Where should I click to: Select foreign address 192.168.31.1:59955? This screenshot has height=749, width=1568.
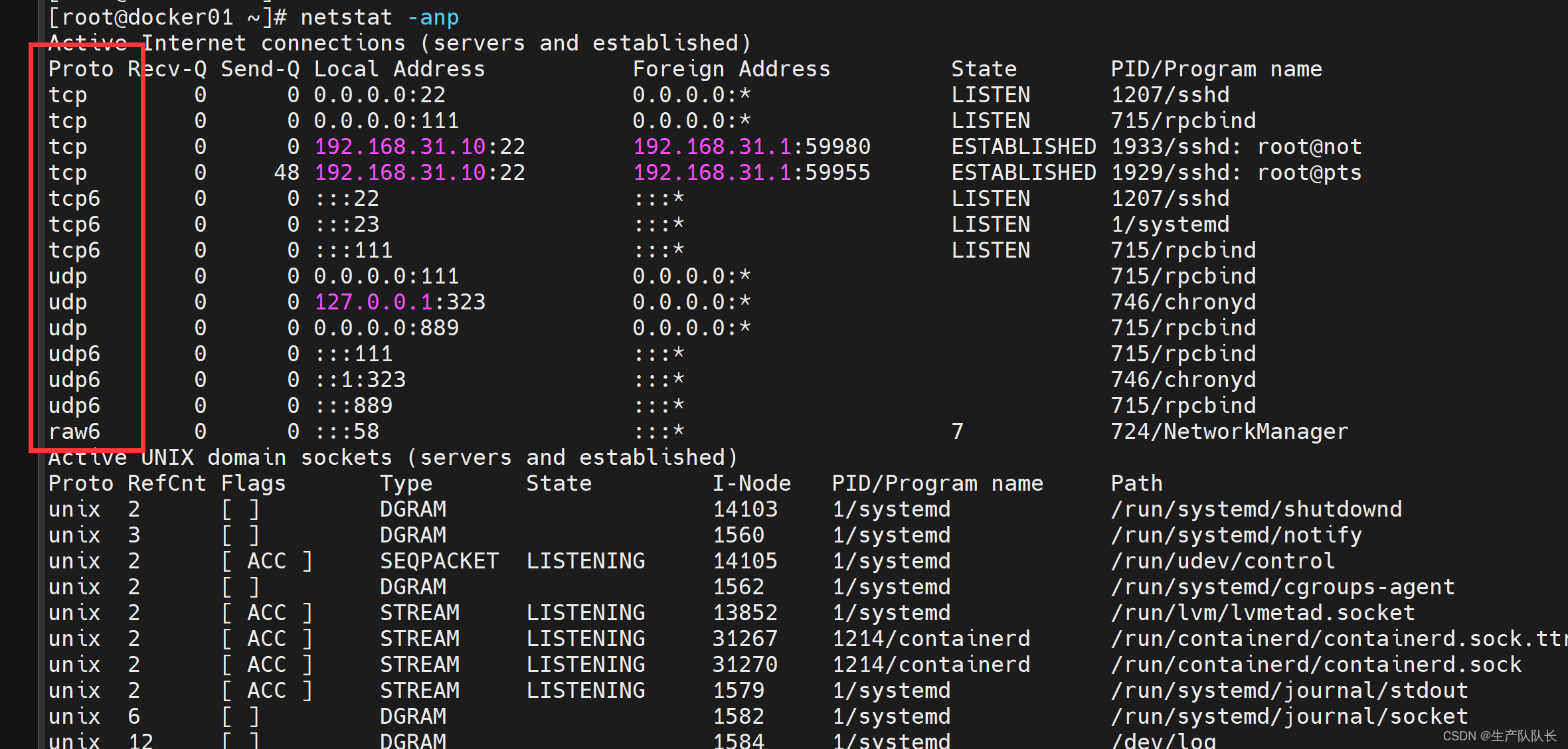pyautogui.click(x=751, y=173)
